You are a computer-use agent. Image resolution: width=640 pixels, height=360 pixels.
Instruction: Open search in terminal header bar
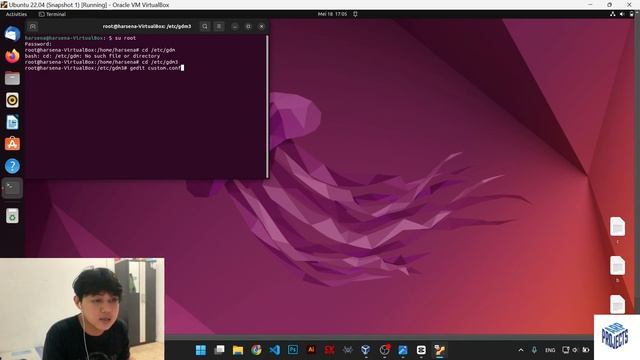(x=205, y=27)
